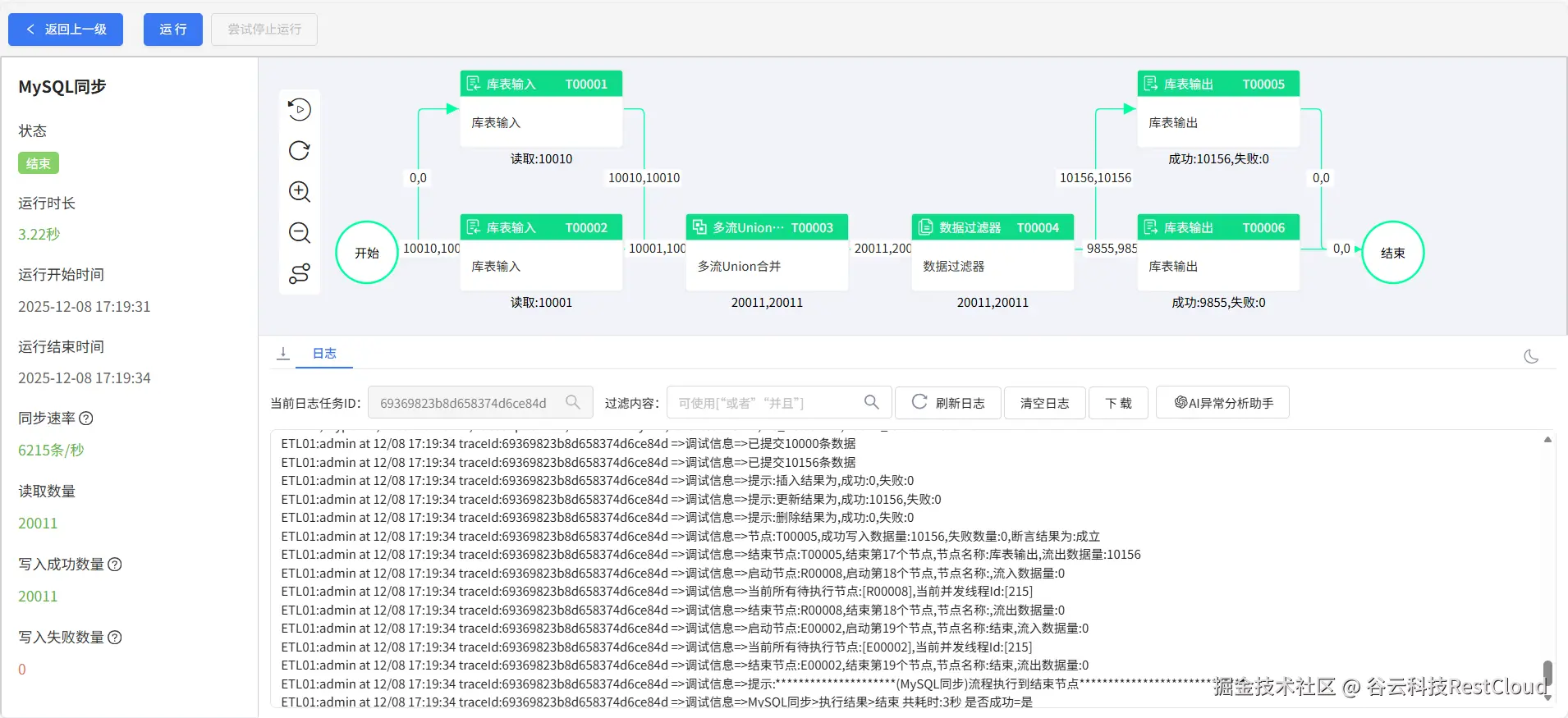Screen dimensions: 1568x718
Task: Click icon on 多流Union T00003 node header
Action: click(699, 227)
